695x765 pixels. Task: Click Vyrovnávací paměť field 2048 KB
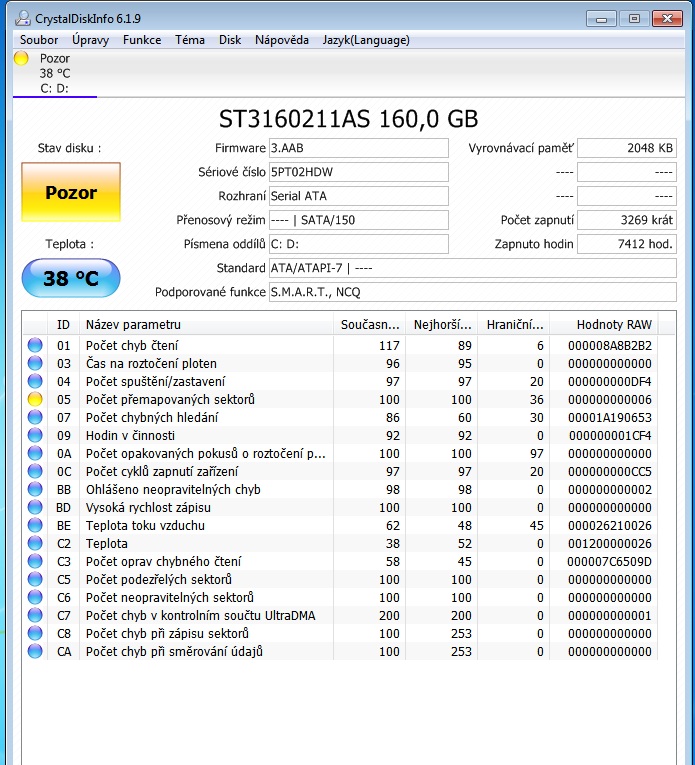pyautogui.click(x=627, y=148)
